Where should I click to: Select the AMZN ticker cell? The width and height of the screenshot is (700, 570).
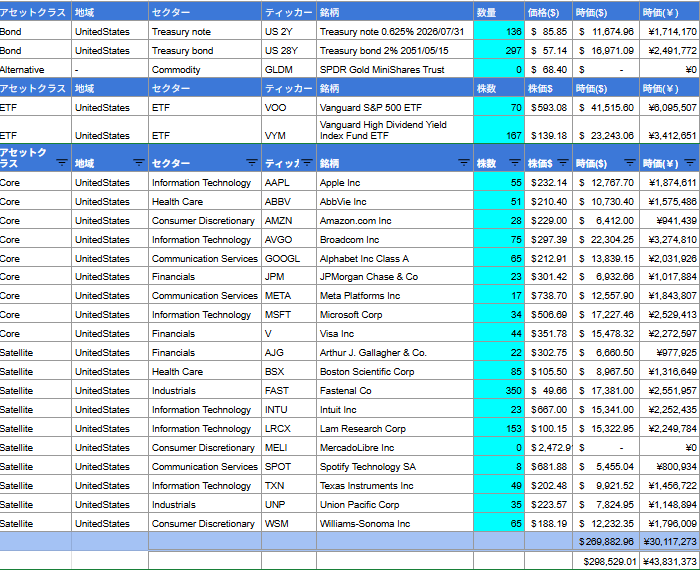(289, 221)
